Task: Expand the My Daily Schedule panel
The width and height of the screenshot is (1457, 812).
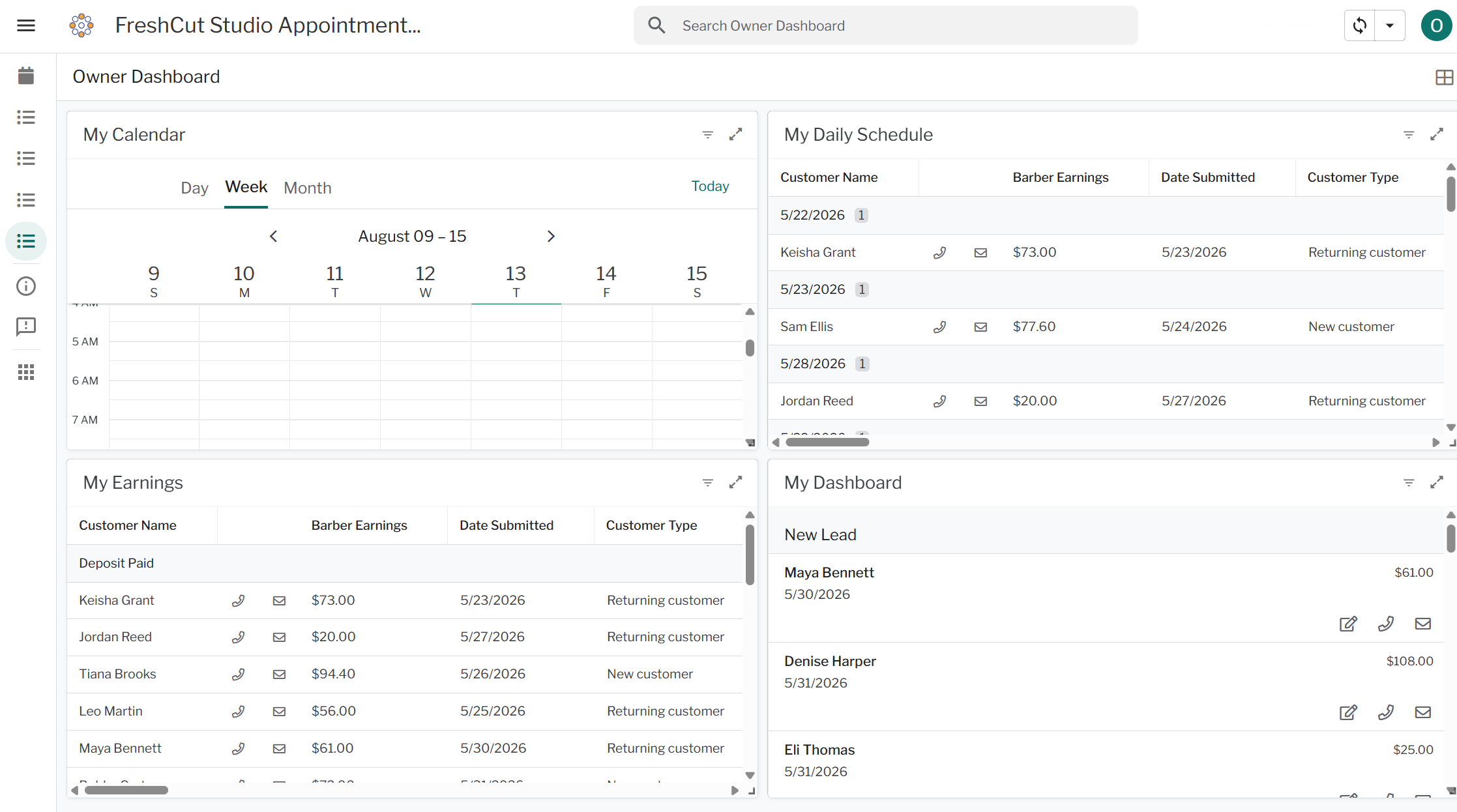Action: pos(1437,134)
